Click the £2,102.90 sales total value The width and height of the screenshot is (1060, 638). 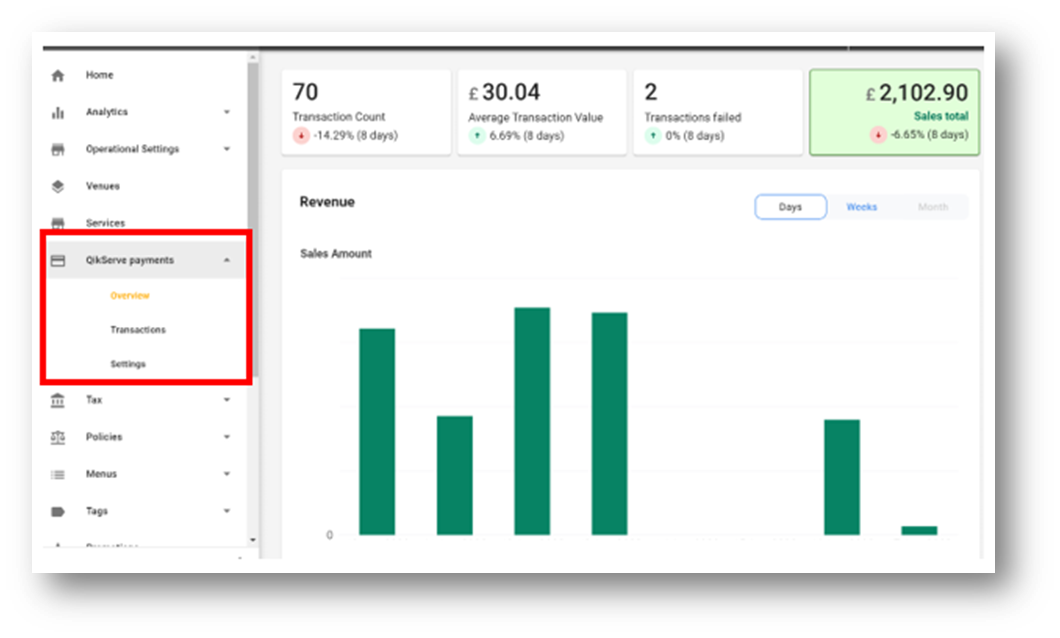click(x=917, y=93)
